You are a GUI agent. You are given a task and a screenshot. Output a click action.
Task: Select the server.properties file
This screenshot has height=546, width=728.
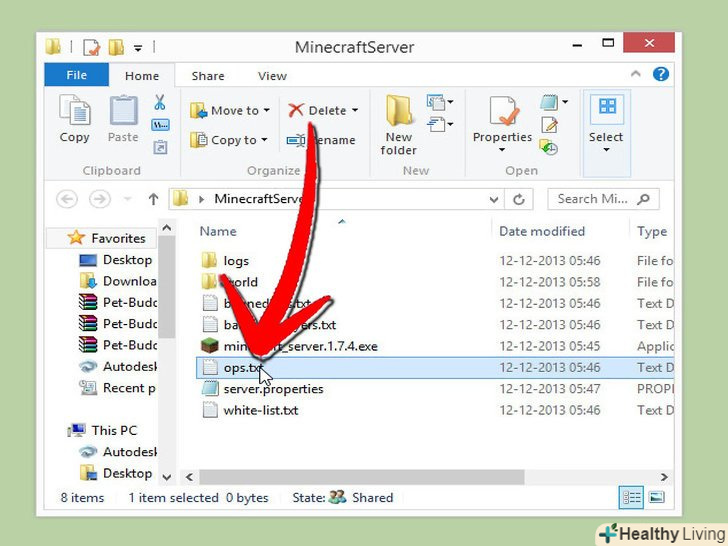point(273,389)
